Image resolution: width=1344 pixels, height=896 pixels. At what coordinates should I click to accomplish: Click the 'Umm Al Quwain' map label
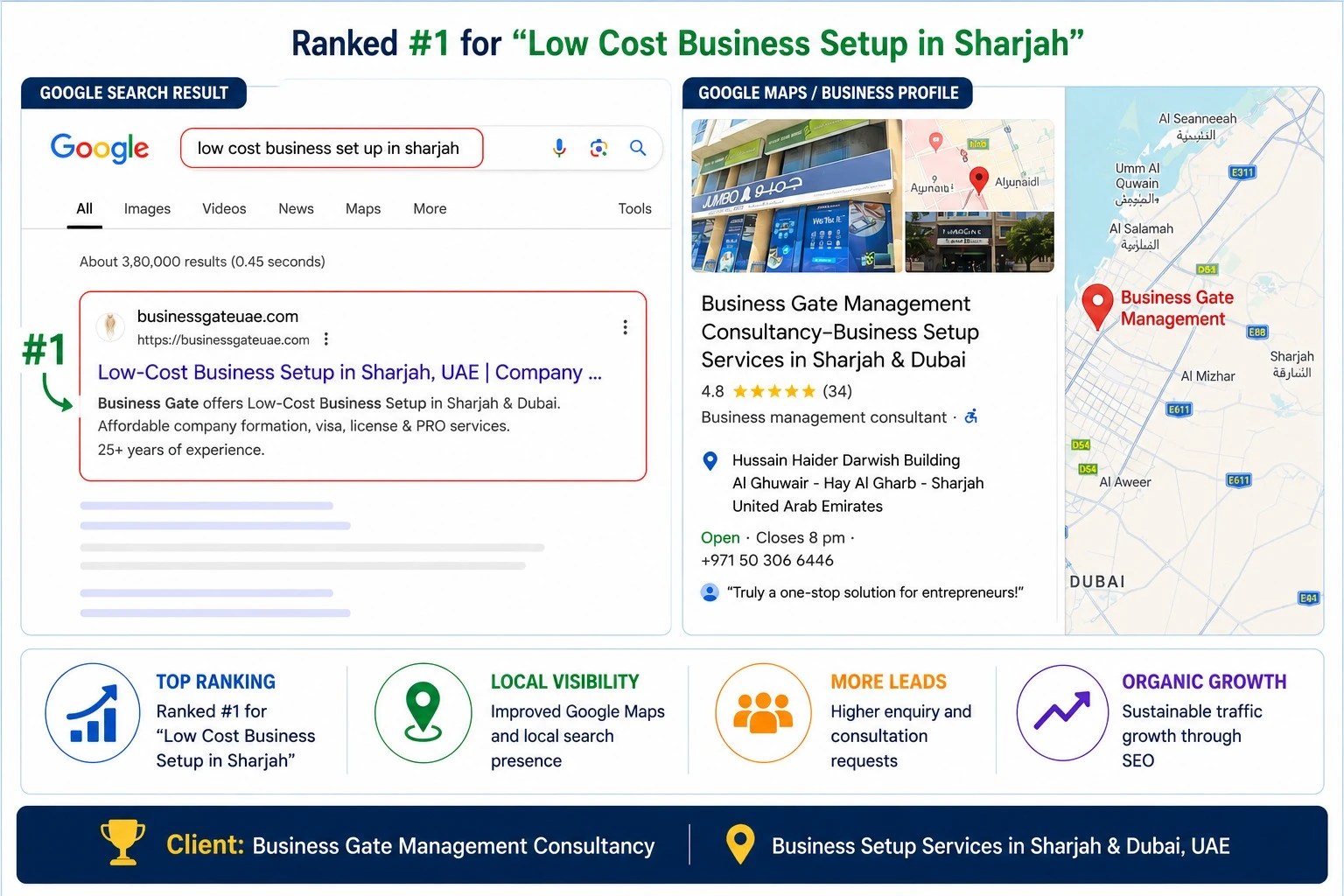(x=1137, y=176)
